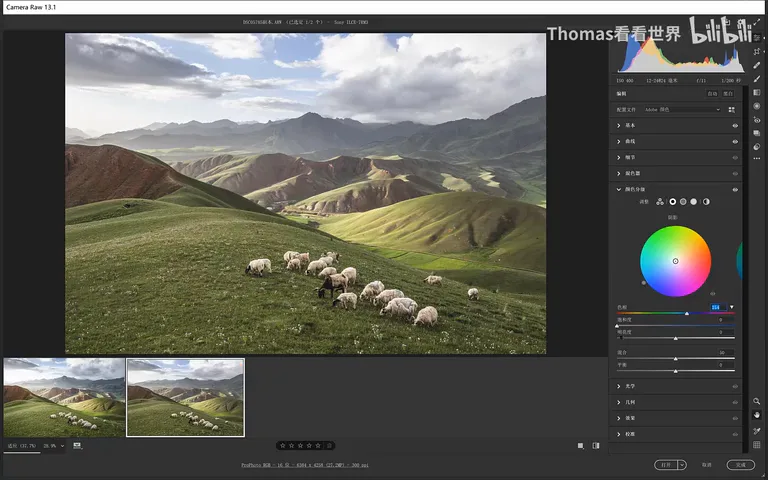Image resolution: width=768 pixels, height=480 pixels.
Task: Set a three-star rating
Action: [300, 446]
